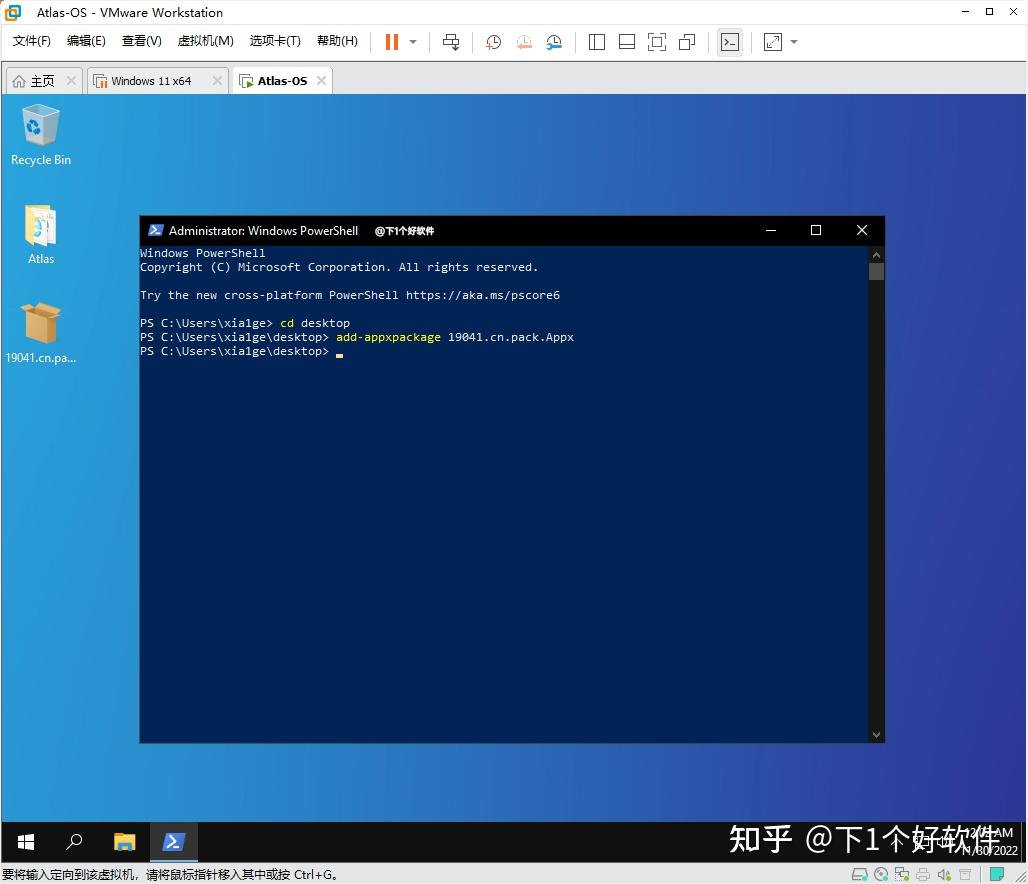Click the PowerShell scrollbar thumb
The image size is (1028, 884).
pyautogui.click(x=877, y=271)
